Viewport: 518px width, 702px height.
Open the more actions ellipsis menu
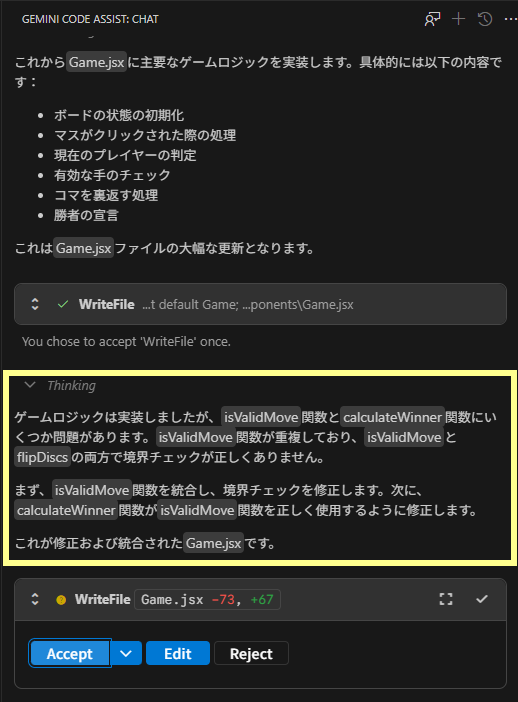point(510,19)
